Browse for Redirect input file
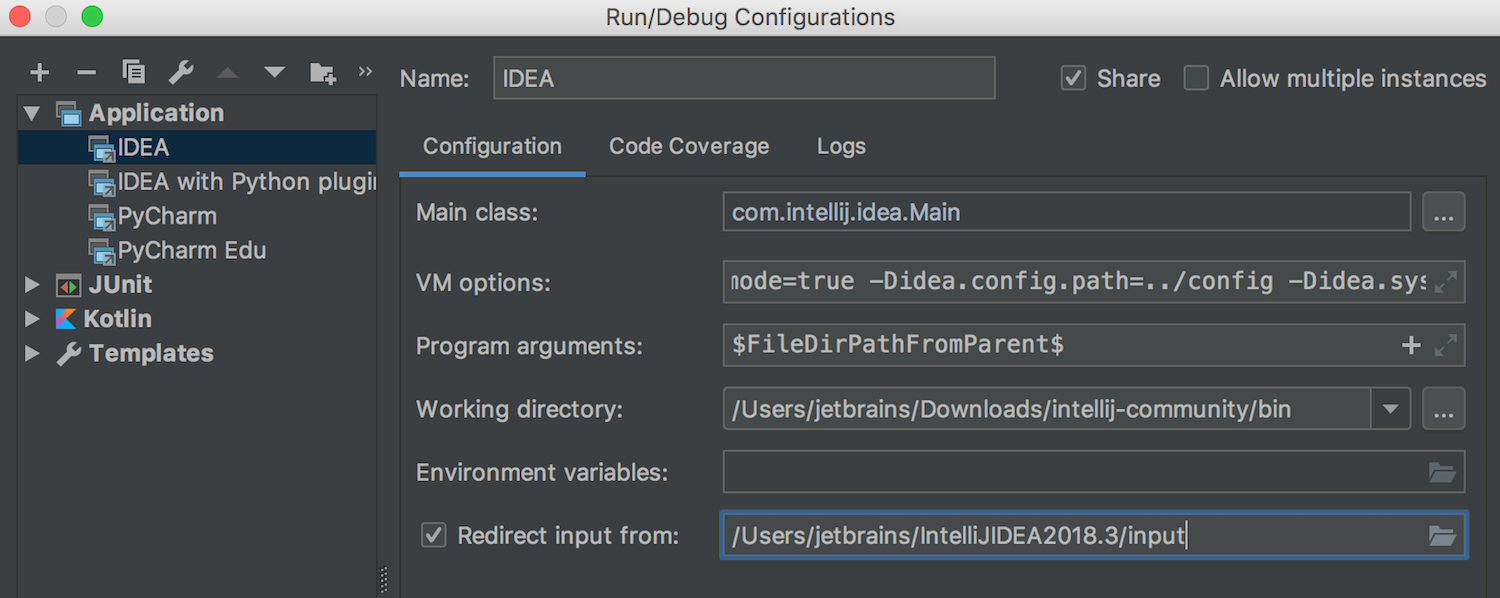1500x598 pixels. [x=1442, y=536]
